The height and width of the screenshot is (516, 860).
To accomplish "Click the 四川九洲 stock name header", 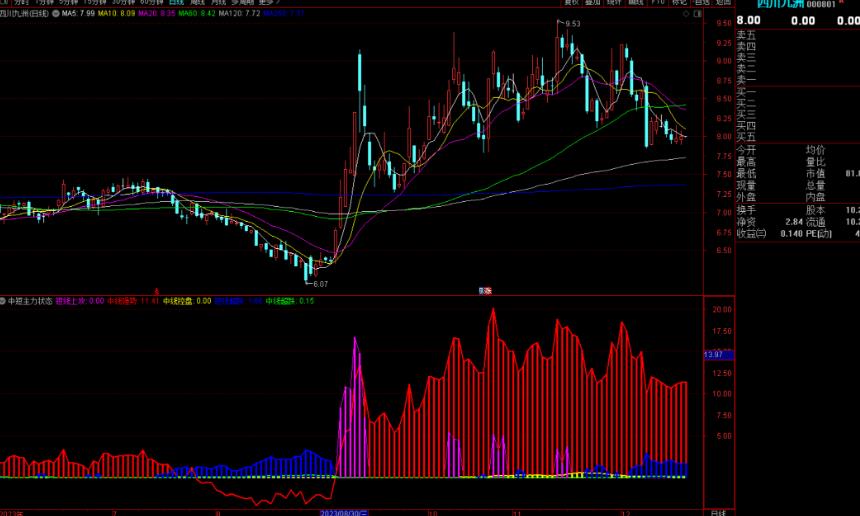I will (780, 4).
